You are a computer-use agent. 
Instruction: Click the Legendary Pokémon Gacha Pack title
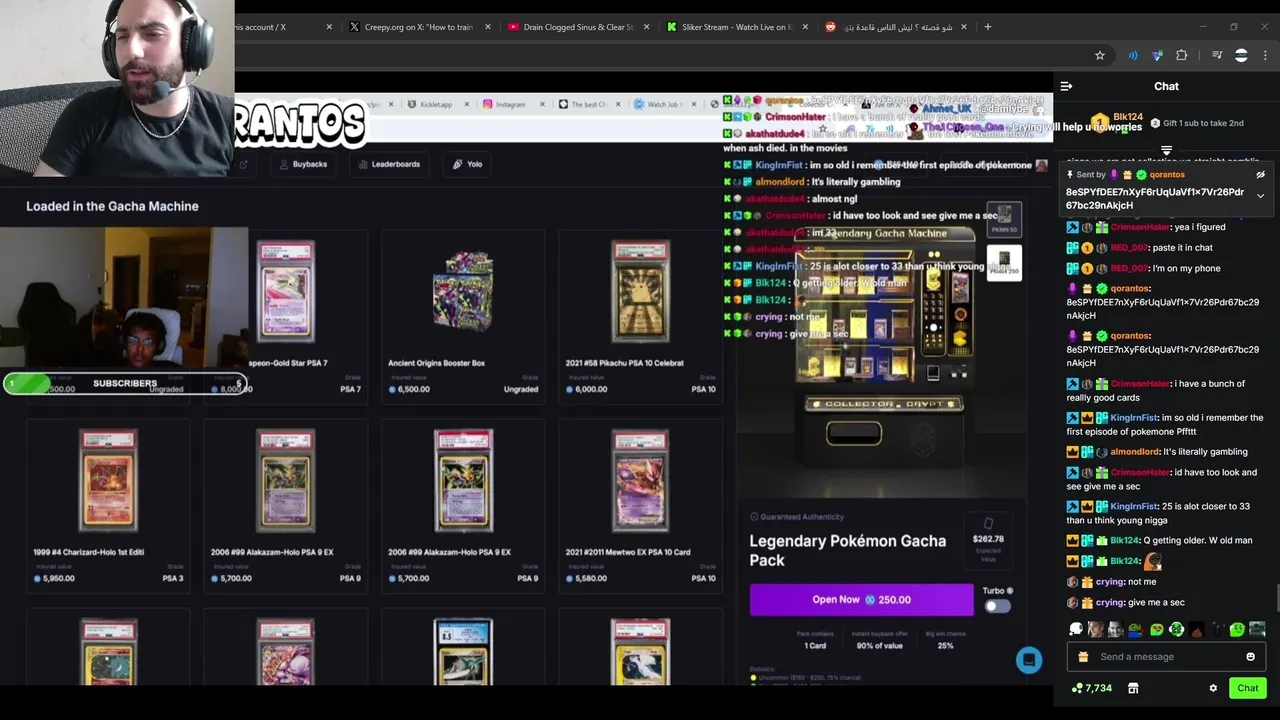(848, 551)
